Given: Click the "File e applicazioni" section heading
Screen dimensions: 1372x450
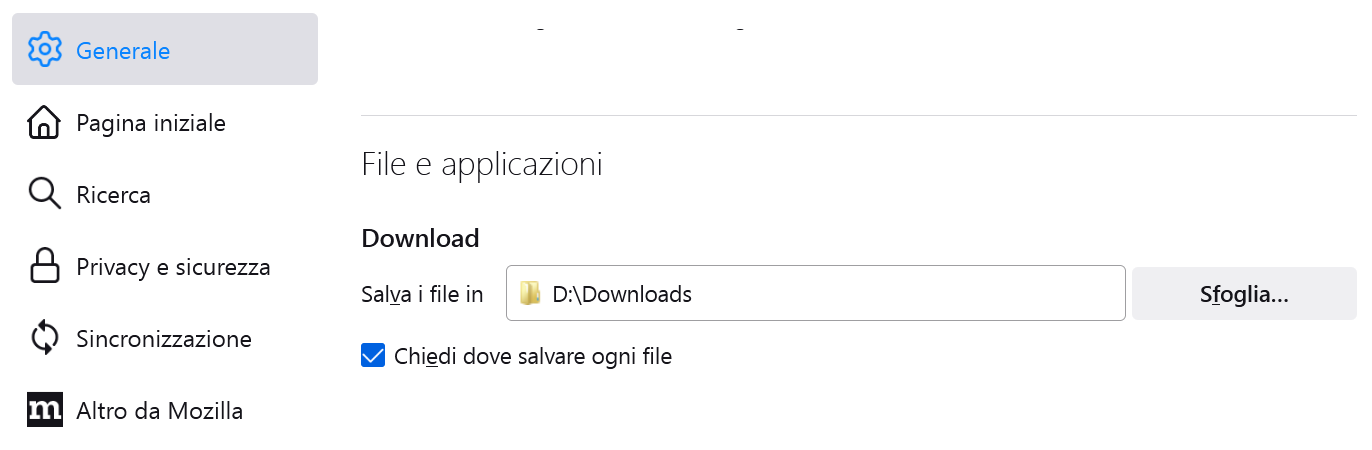Looking at the screenshot, I should click(482, 164).
